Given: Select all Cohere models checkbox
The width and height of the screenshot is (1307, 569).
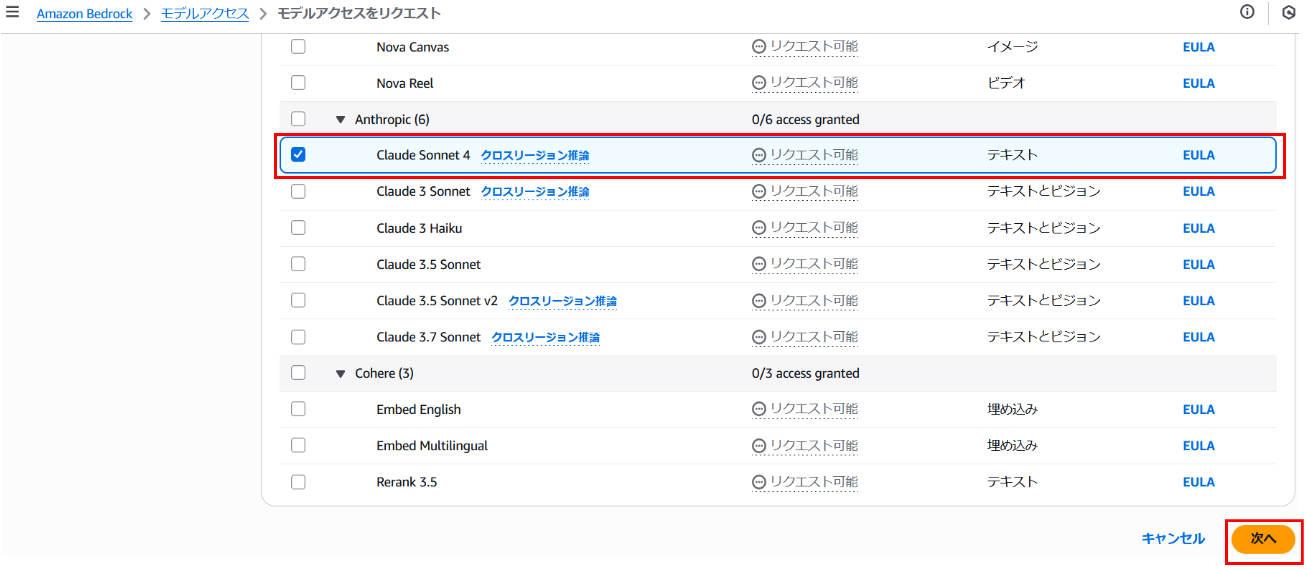Looking at the screenshot, I should [298, 373].
